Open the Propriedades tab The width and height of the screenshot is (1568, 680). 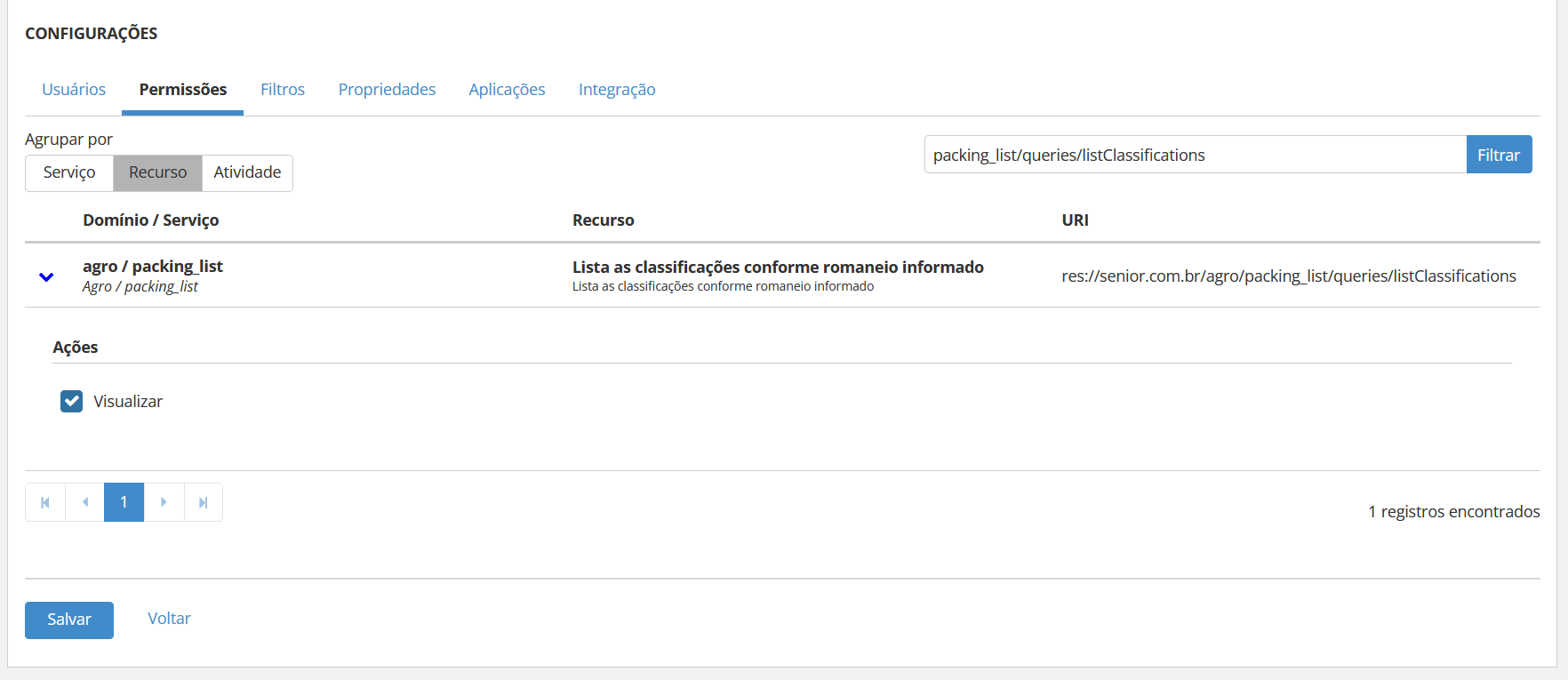coord(387,89)
